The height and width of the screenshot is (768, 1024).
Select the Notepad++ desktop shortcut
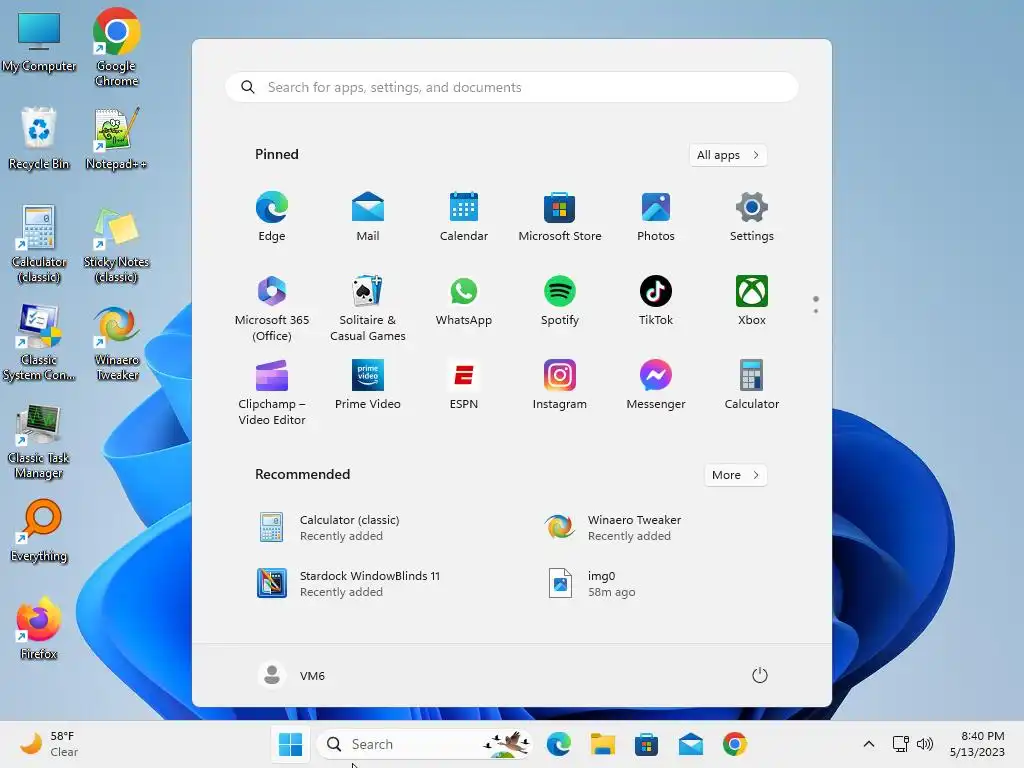click(x=116, y=139)
